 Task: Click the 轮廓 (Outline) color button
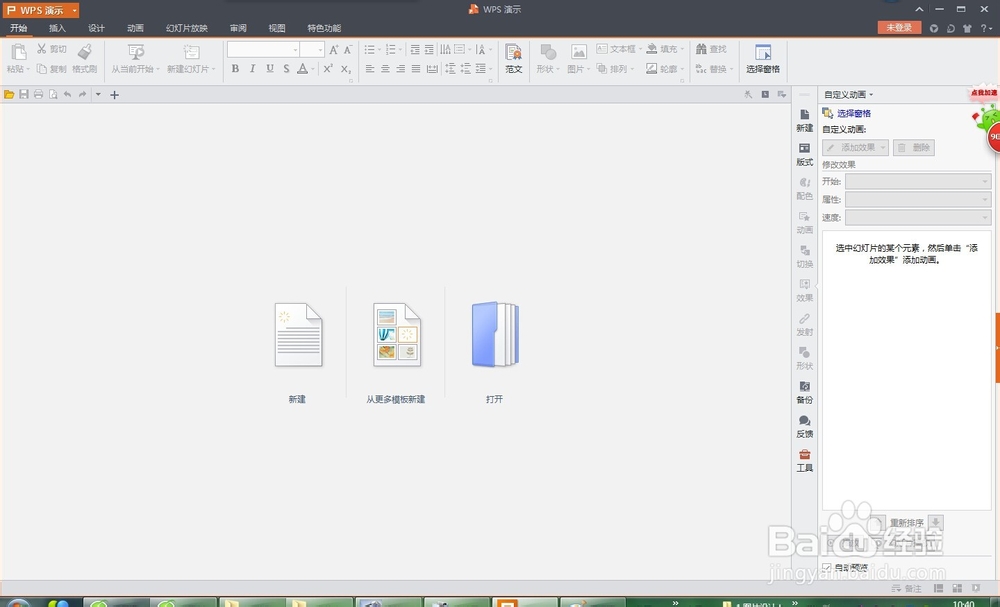(x=664, y=69)
